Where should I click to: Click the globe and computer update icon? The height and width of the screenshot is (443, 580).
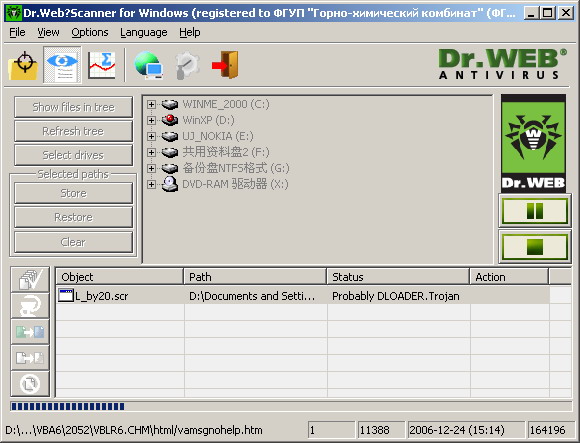(148, 65)
